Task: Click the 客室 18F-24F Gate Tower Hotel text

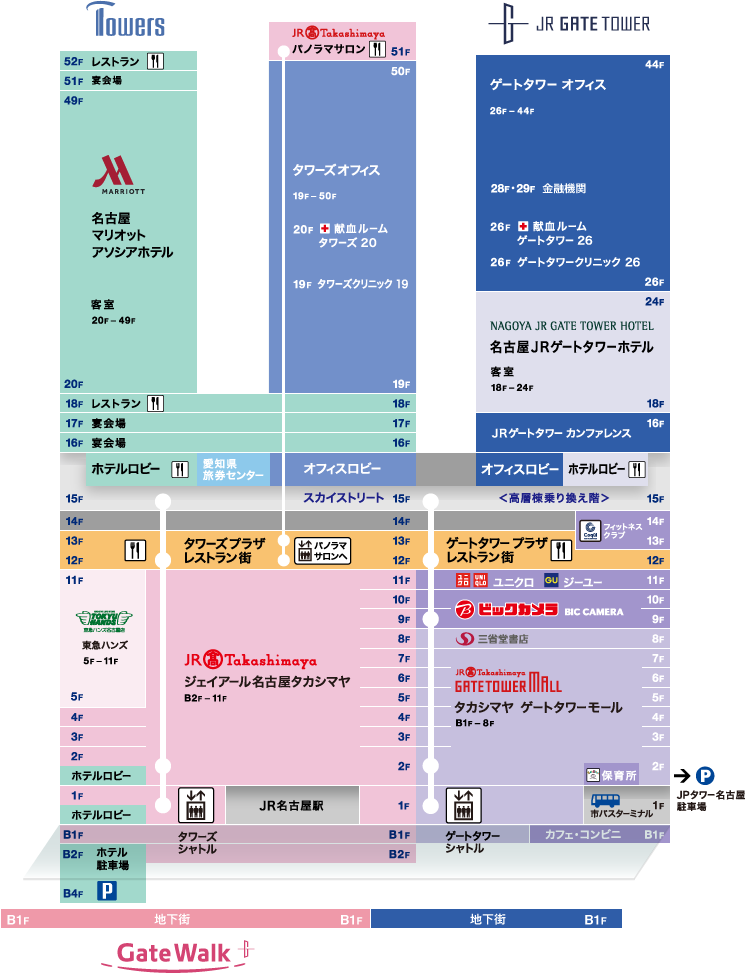Action: [x=512, y=380]
